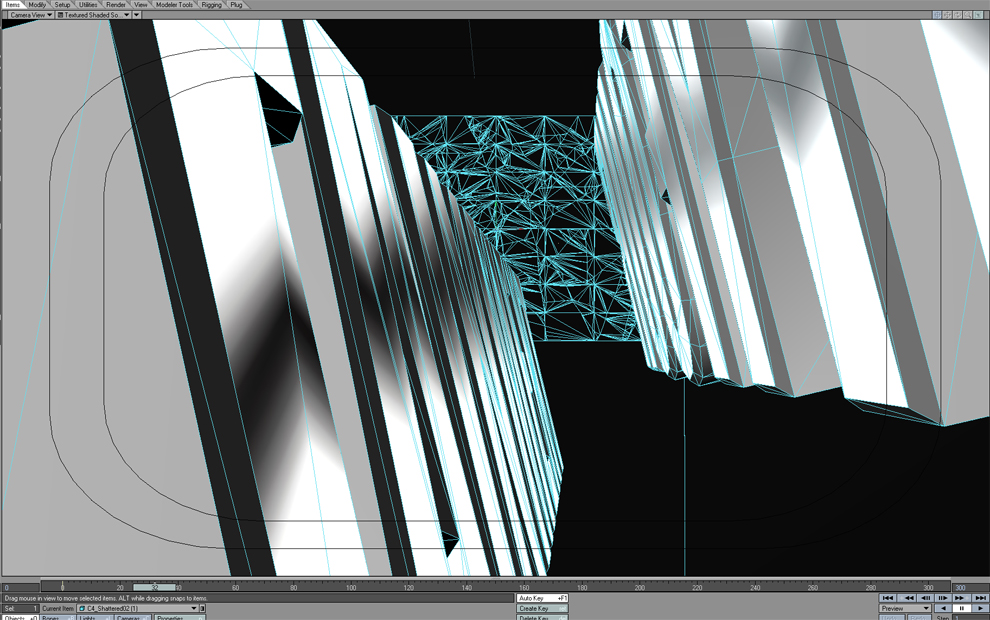Open the extra viewport options arrow dropdown
990x620 pixels.
tap(136, 15)
